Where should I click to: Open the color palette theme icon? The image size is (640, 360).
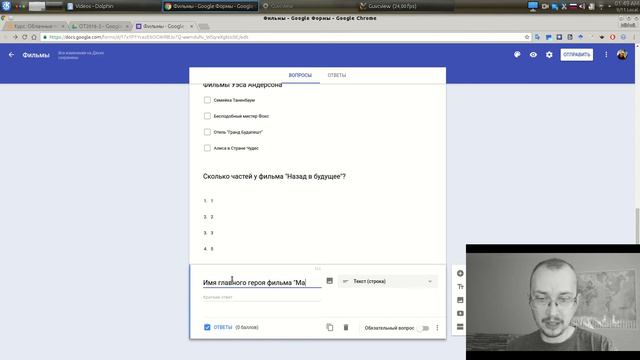[x=517, y=55]
